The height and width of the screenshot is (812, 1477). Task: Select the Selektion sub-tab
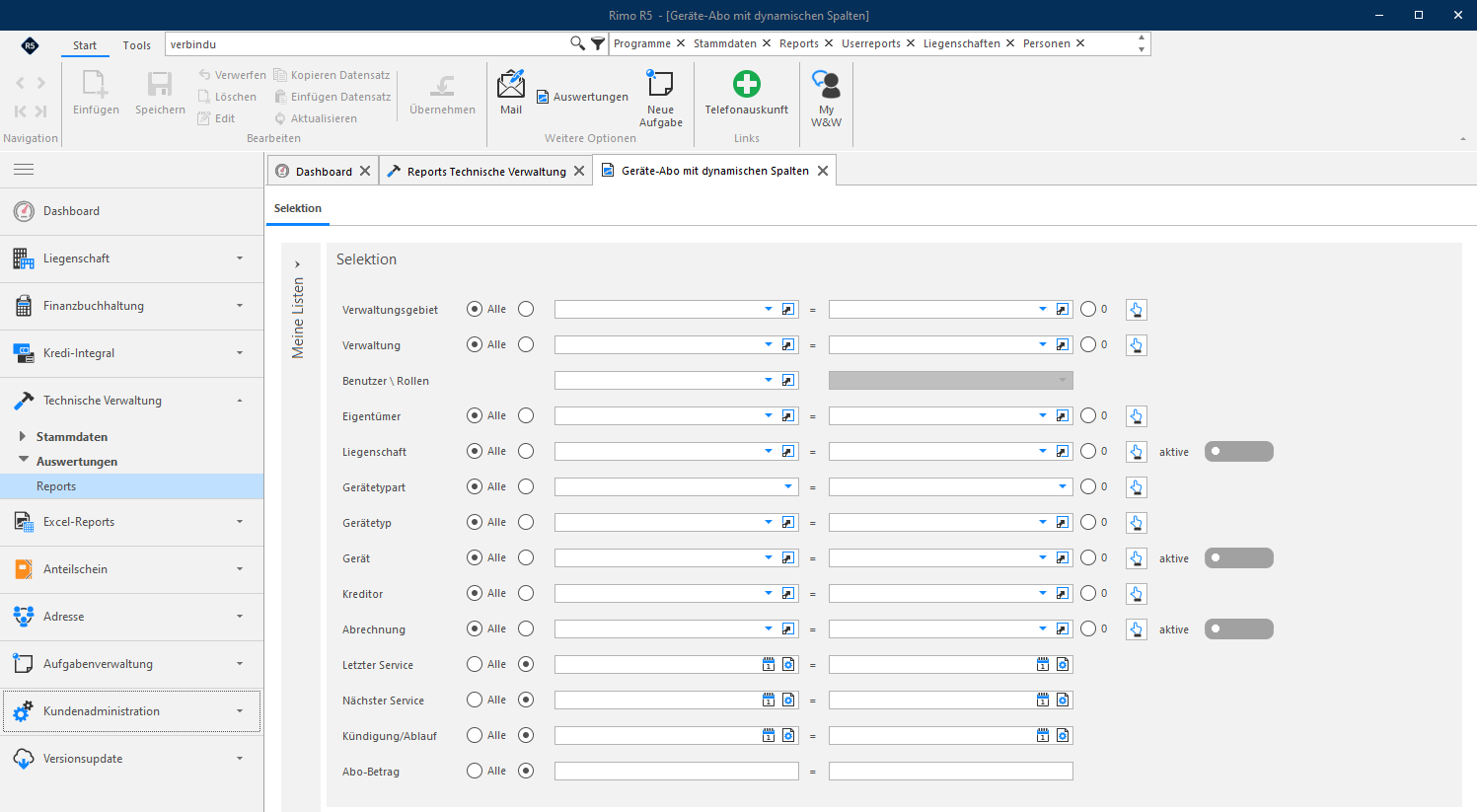298,208
